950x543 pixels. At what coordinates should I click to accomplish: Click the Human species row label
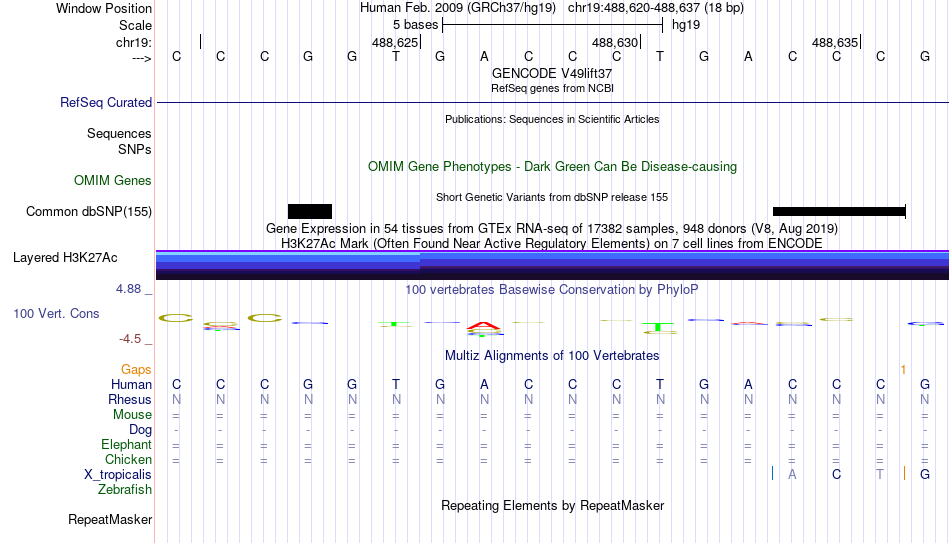point(131,385)
